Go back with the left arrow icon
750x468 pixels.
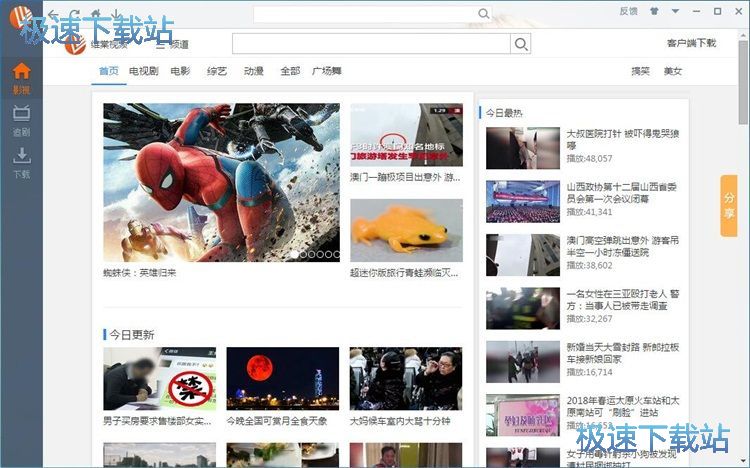[53, 14]
